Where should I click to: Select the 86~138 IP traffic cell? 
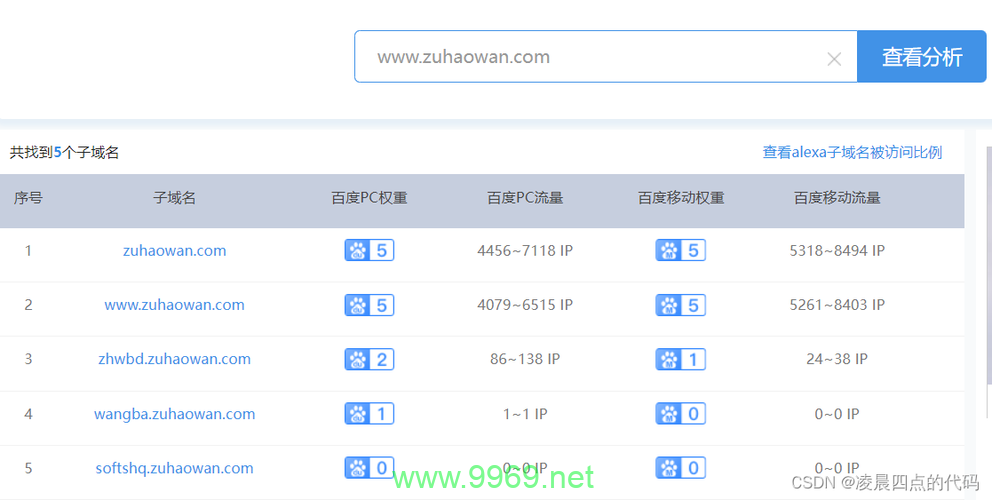525,359
